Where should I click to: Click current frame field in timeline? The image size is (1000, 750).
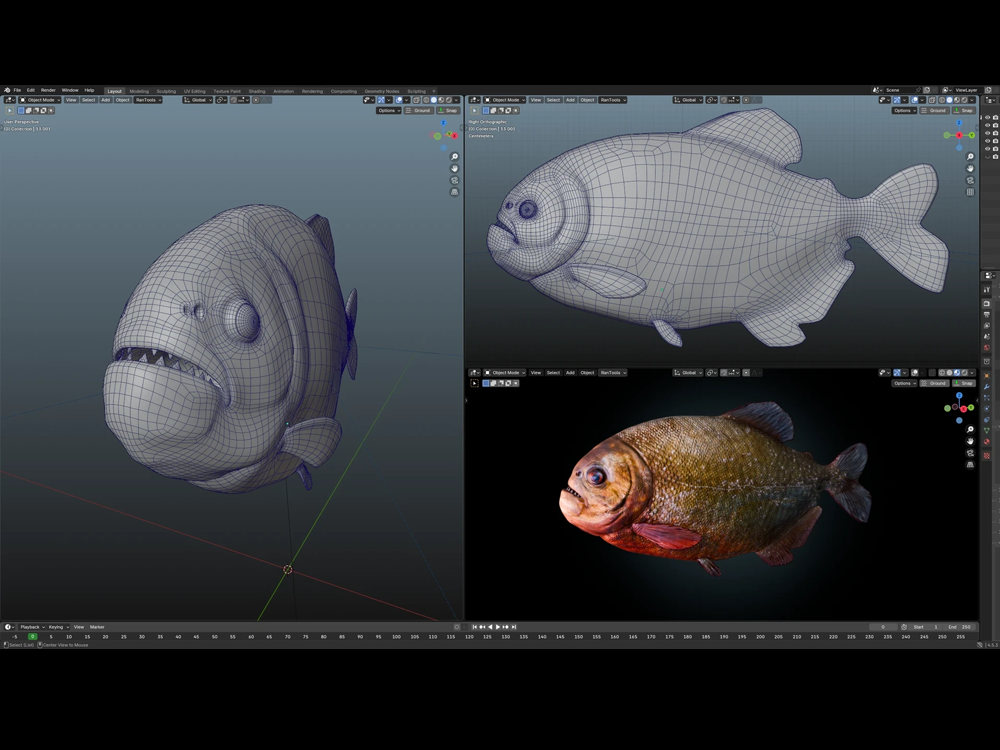884,627
